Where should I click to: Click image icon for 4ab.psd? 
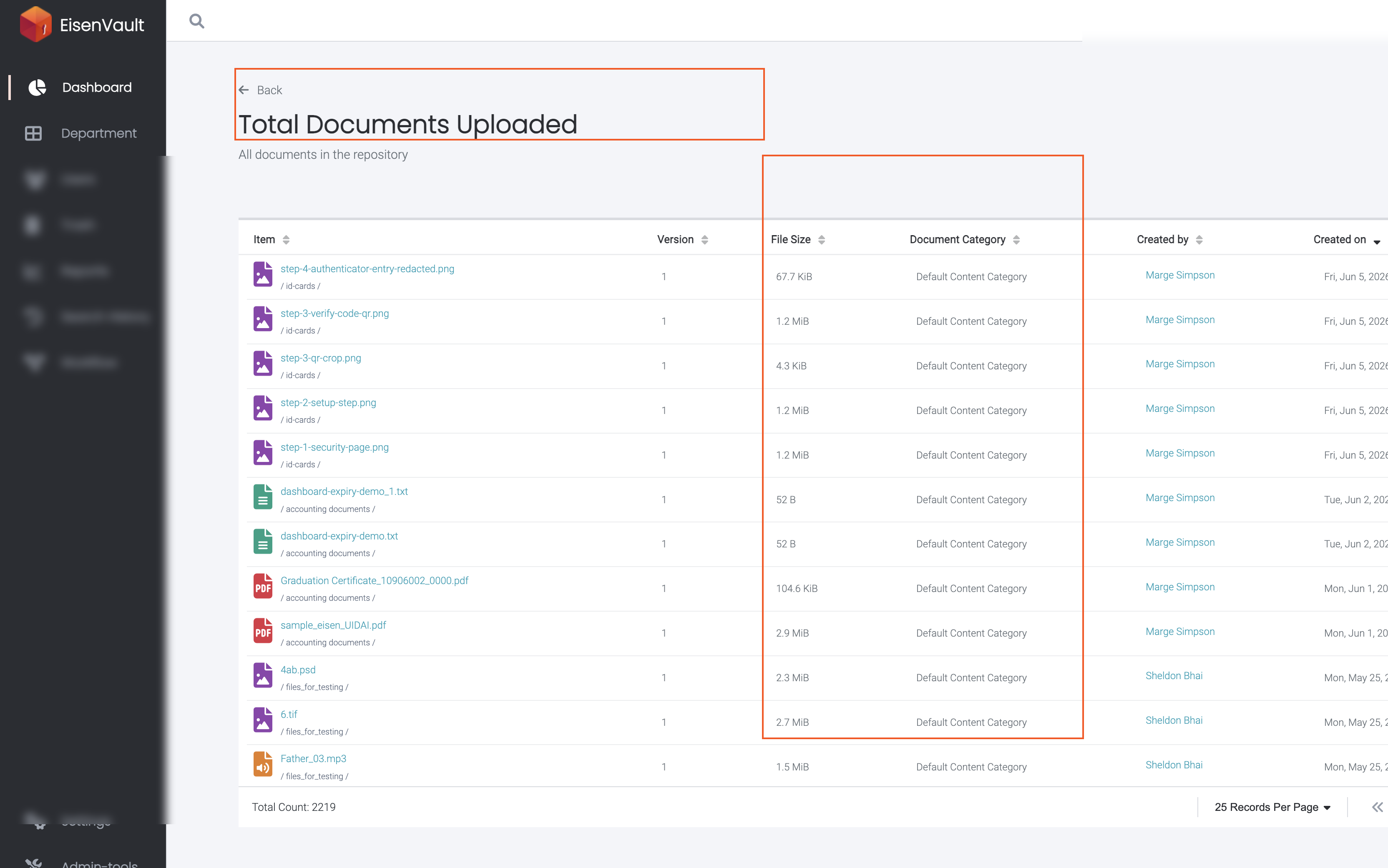[263, 675]
